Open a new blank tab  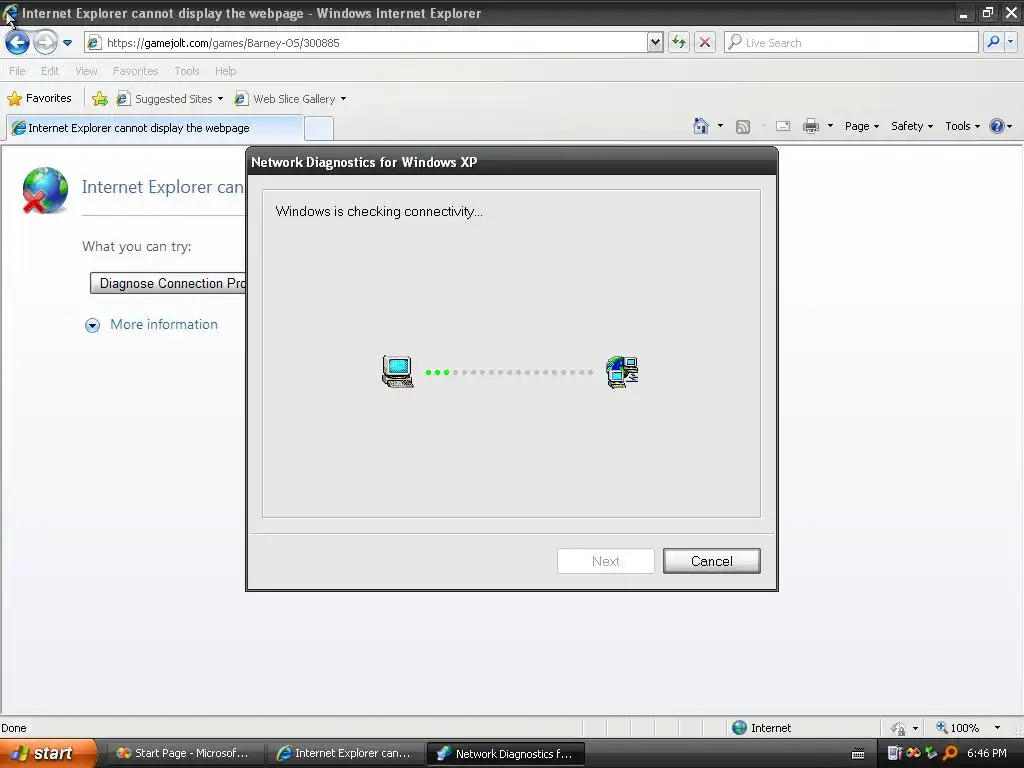pyautogui.click(x=319, y=128)
